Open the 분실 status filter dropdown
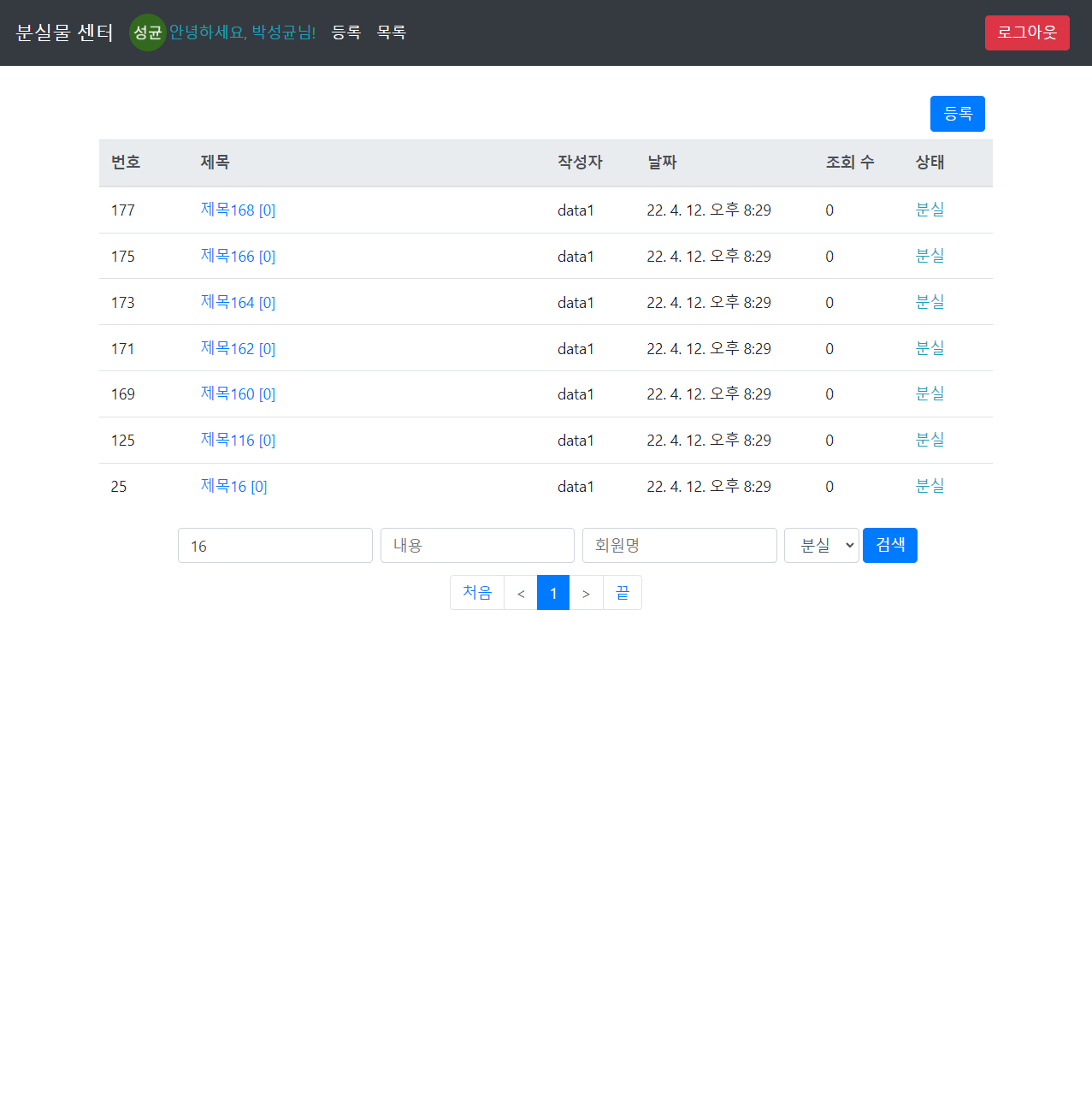The width and height of the screenshot is (1092, 1101). [x=821, y=545]
